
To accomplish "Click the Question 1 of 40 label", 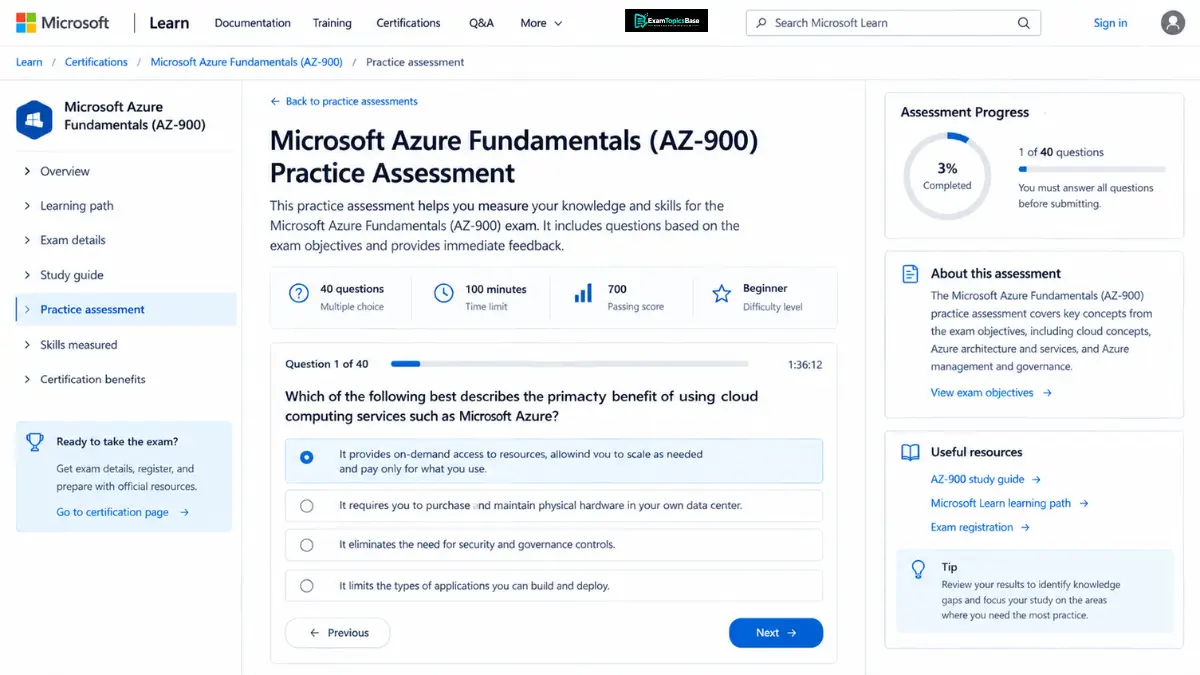I will point(327,364).
